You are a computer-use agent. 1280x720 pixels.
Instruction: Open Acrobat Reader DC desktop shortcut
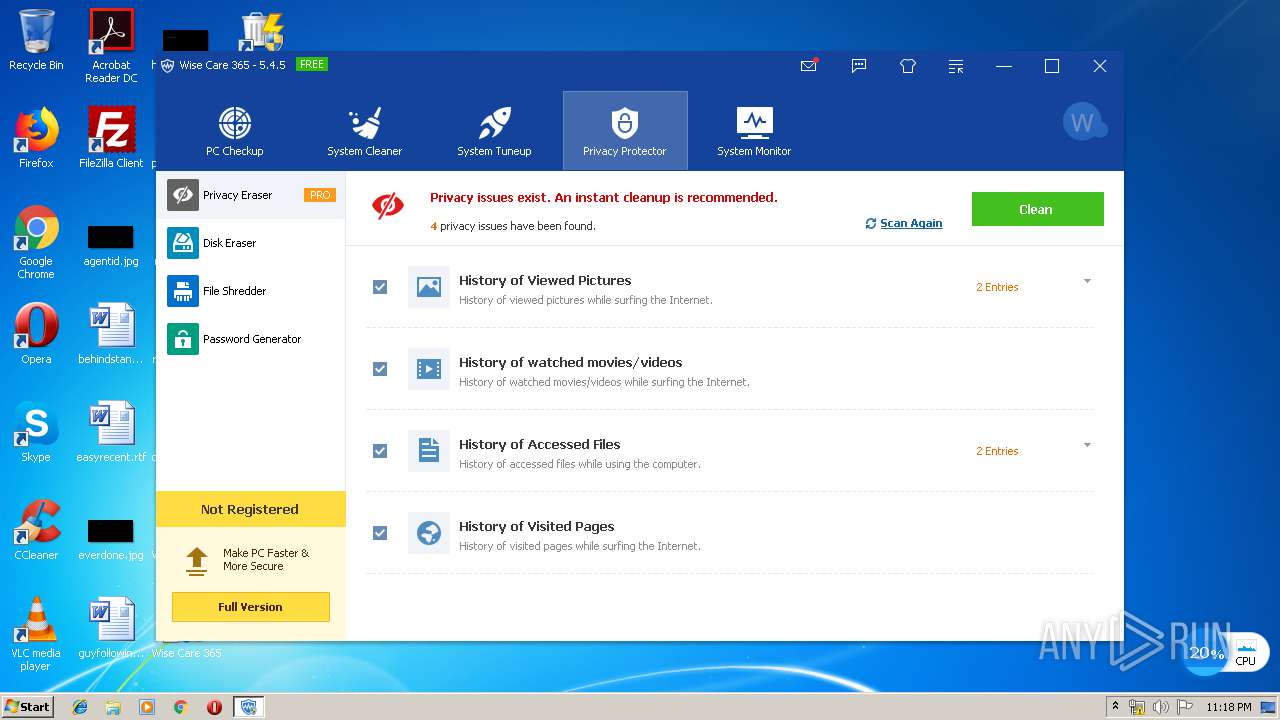(x=111, y=46)
